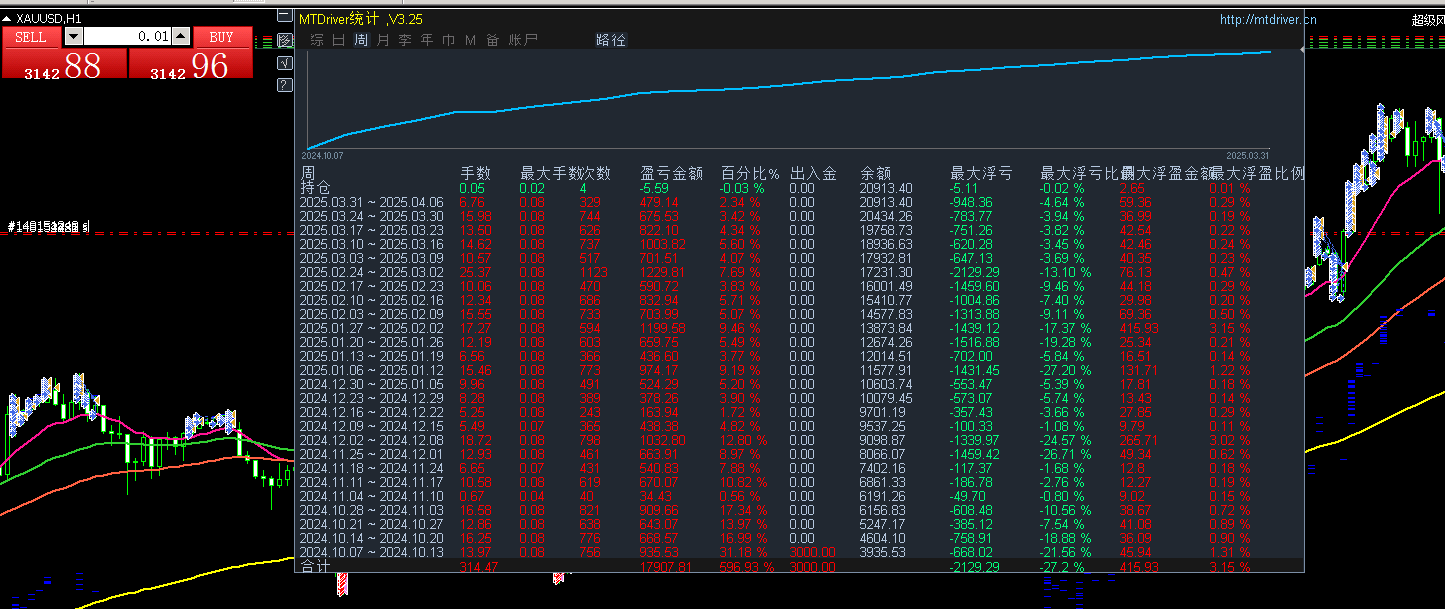
Task: Click the 0.01 lot volume field
Action: click(128, 36)
